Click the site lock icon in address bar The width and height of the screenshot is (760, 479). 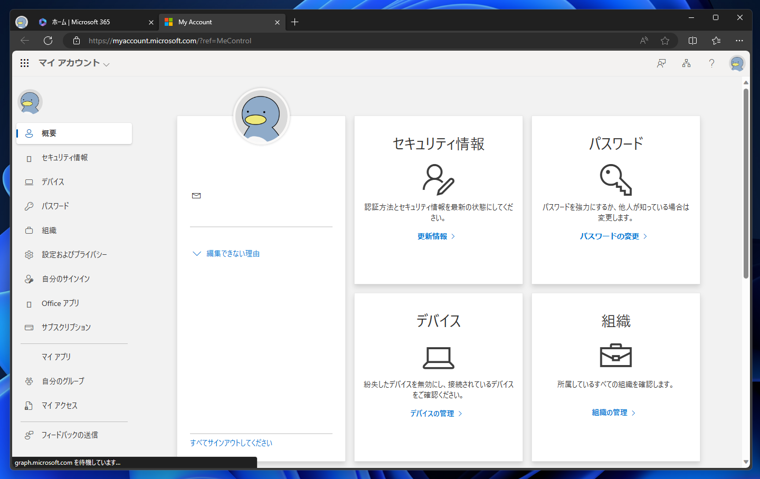tap(76, 41)
